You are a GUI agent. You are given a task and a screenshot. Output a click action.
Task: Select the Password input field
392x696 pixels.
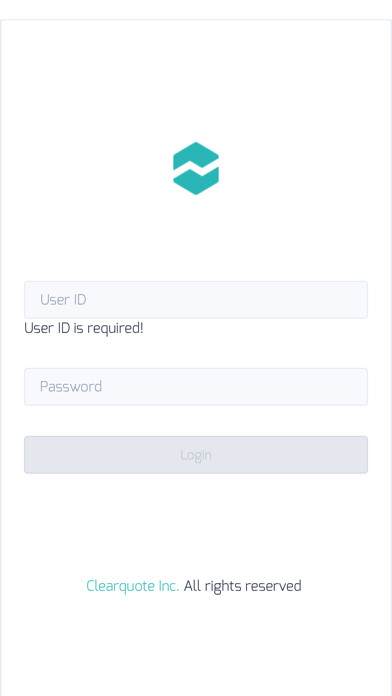196,387
